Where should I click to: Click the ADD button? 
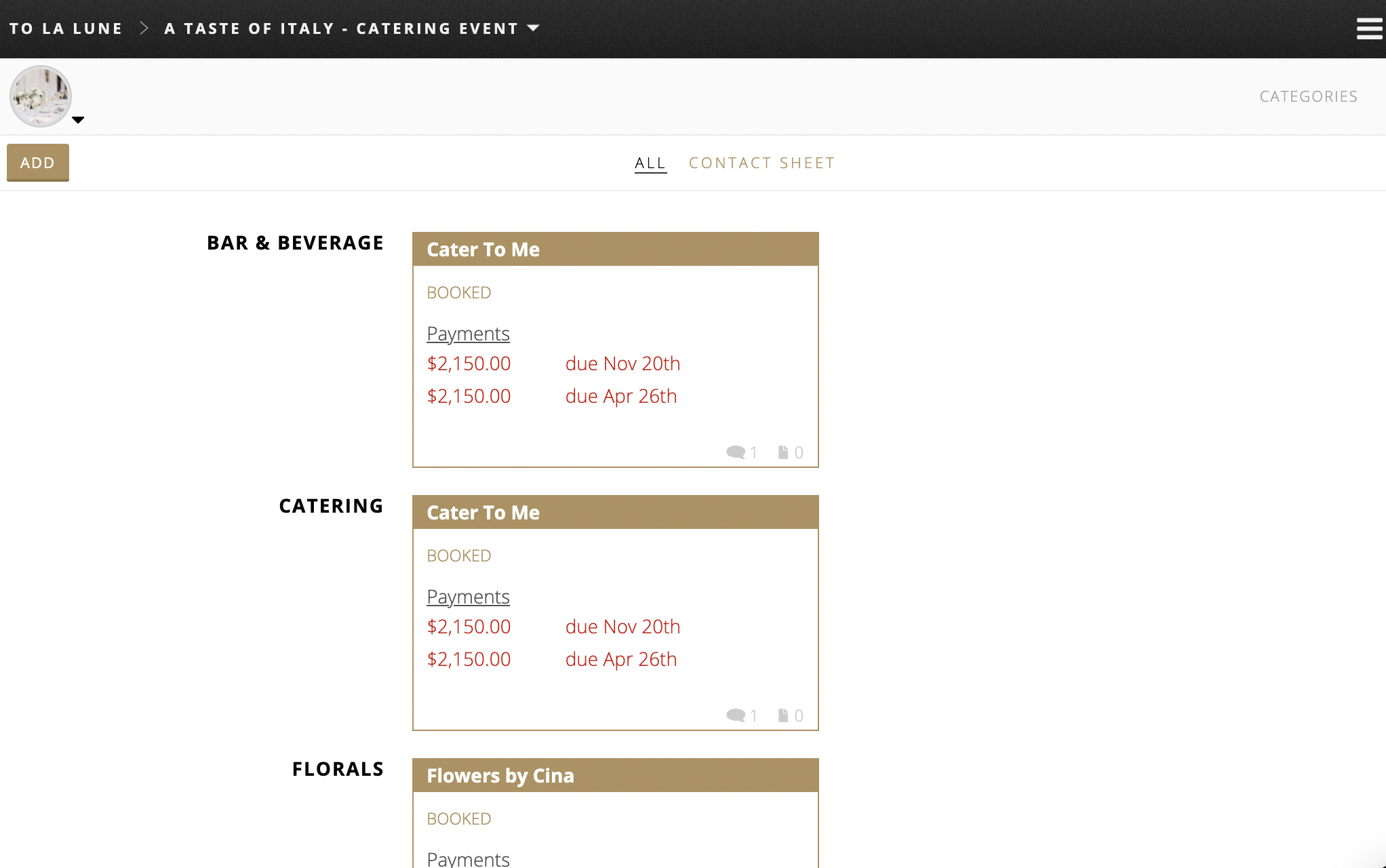37,163
